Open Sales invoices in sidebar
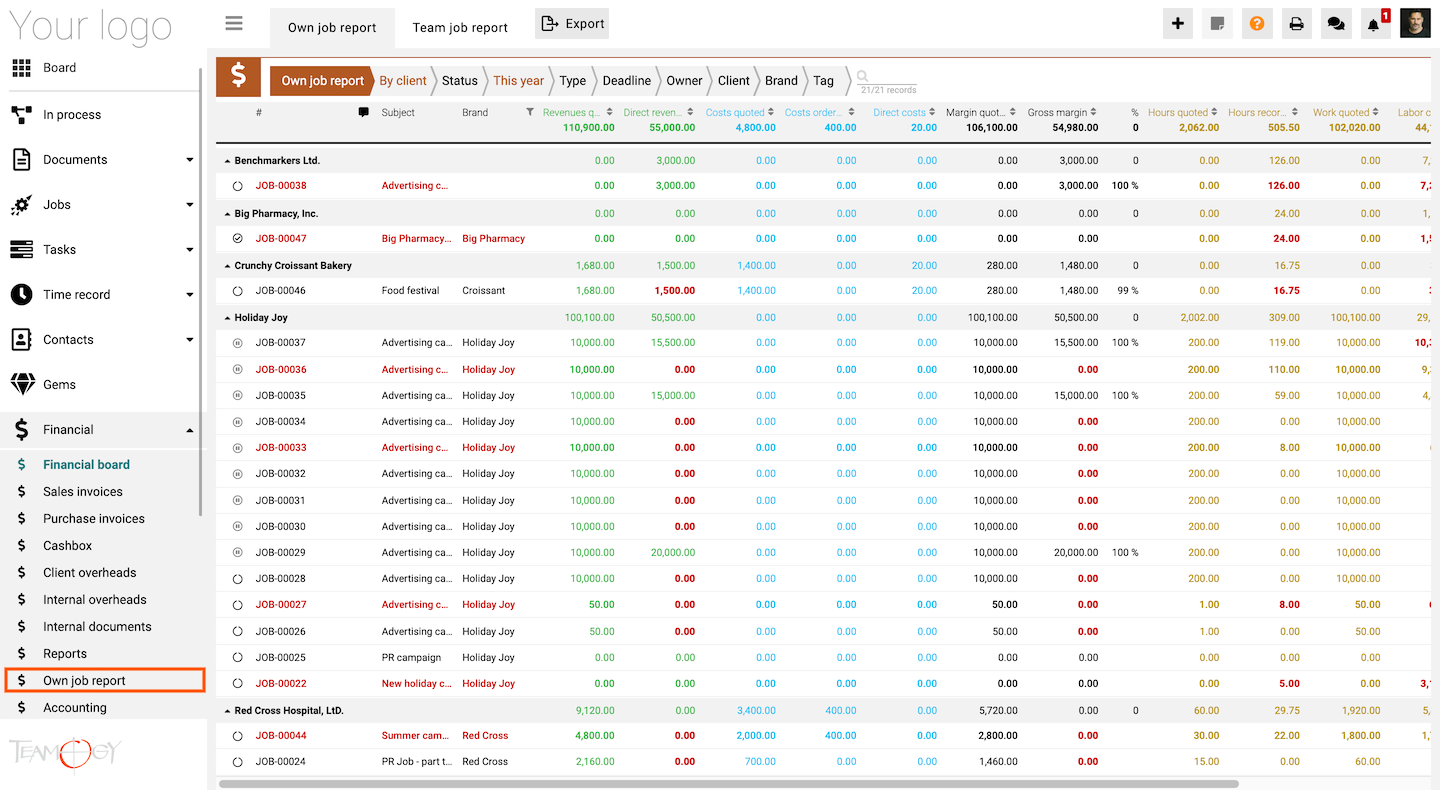This screenshot has width=1440, height=790. 83,492
